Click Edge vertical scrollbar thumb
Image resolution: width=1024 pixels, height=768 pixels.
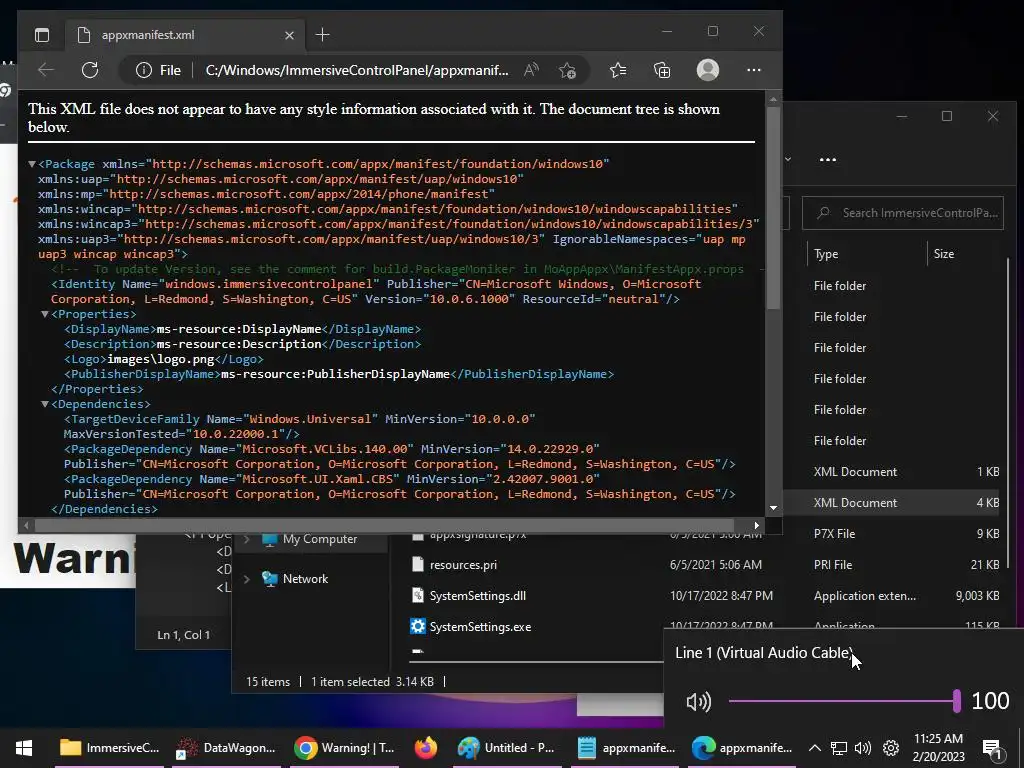tap(773, 208)
